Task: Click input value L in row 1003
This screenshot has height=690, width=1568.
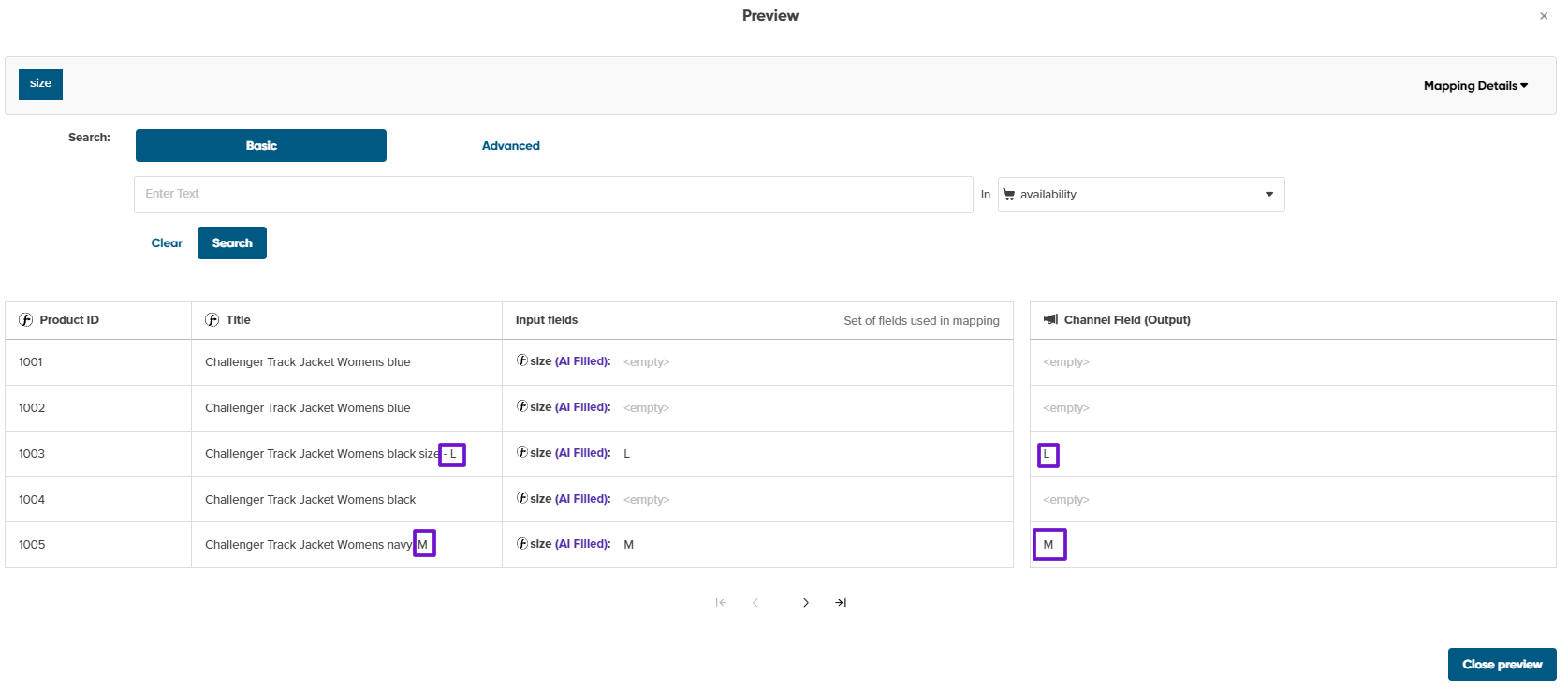Action: [x=627, y=454]
